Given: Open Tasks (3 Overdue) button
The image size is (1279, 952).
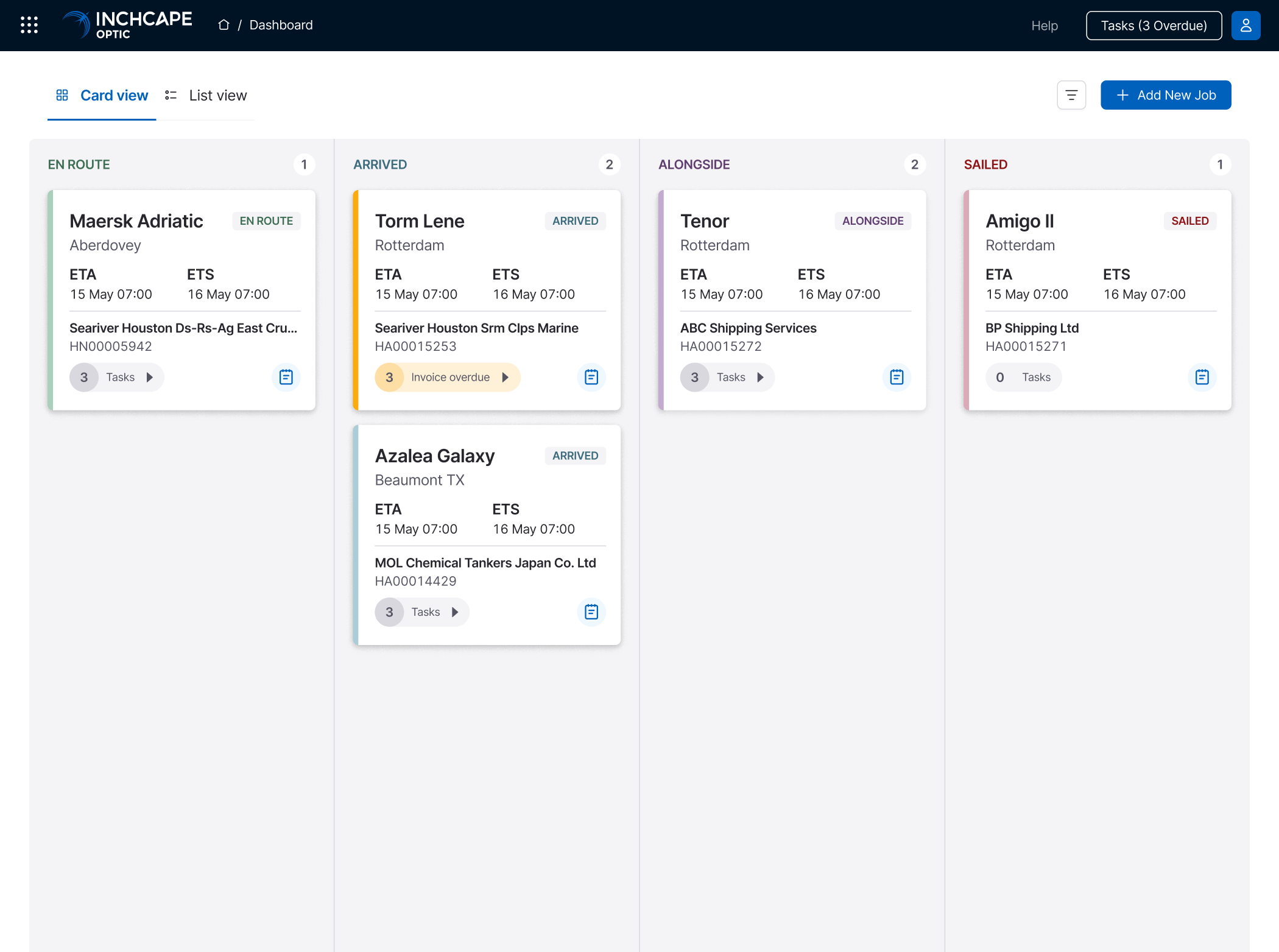Looking at the screenshot, I should pyautogui.click(x=1154, y=26).
